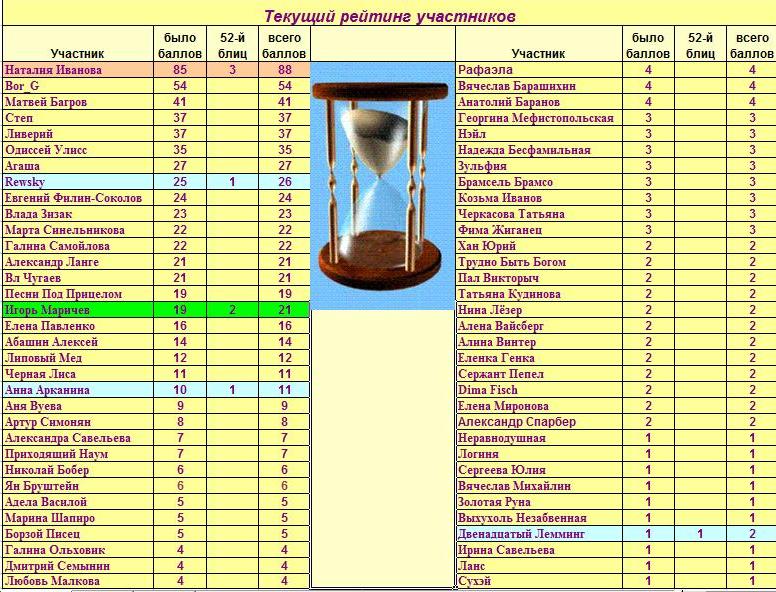Select 'Галина Ольховик' name
The image size is (776, 592).
pyautogui.click(x=78, y=550)
